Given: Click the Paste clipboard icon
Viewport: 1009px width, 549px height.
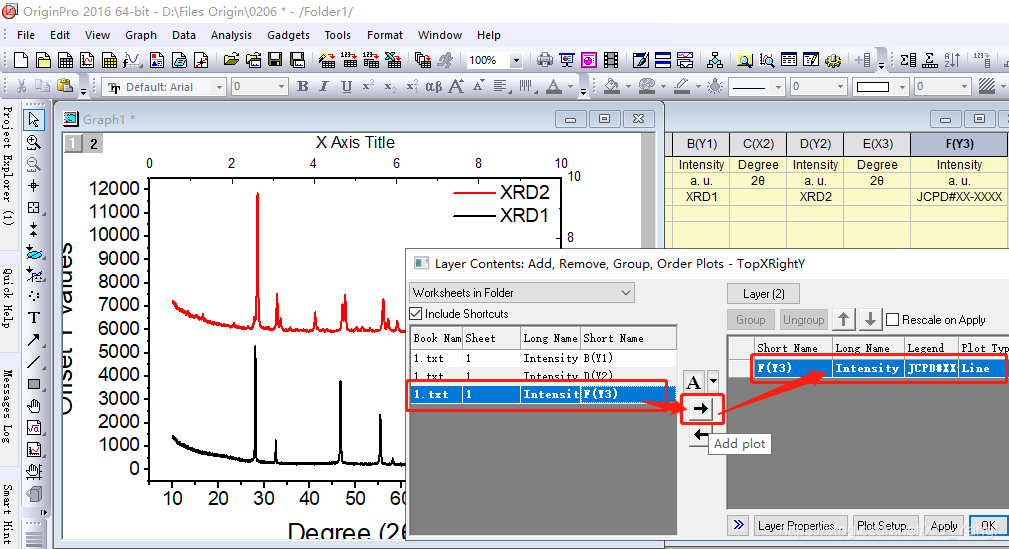Looking at the screenshot, I should tap(64, 86).
